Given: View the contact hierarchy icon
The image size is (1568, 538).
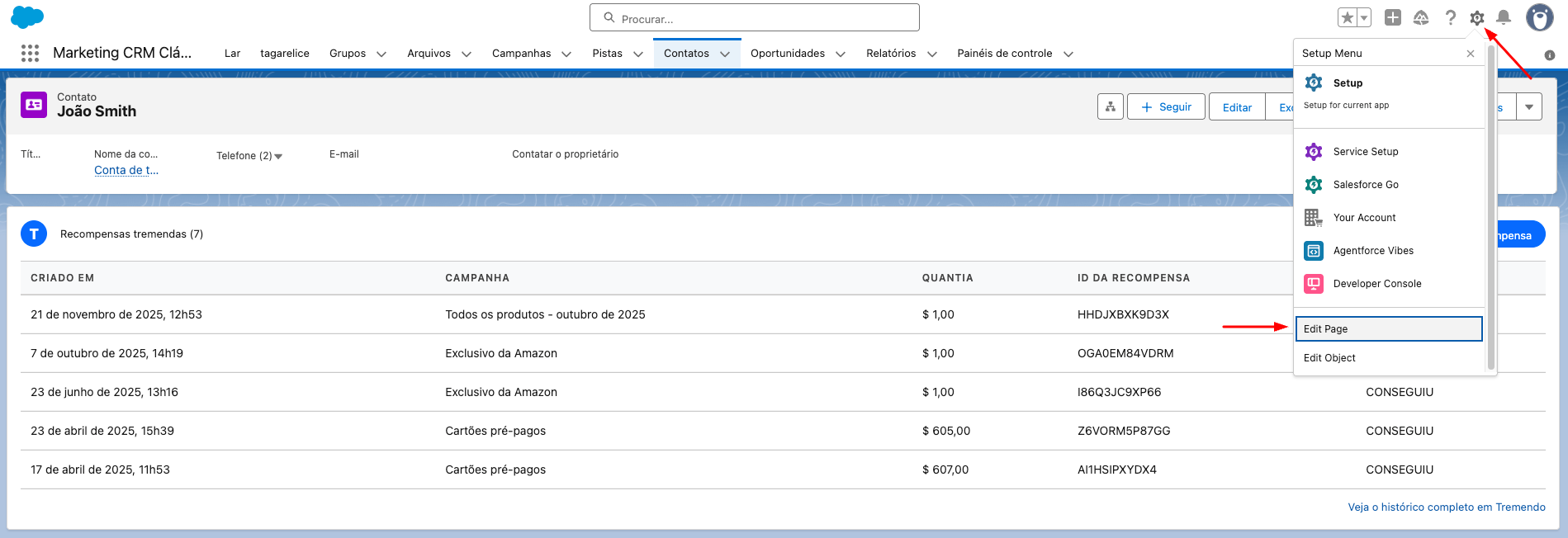Looking at the screenshot, I should pyautogui.click(x=1111, y=107).
